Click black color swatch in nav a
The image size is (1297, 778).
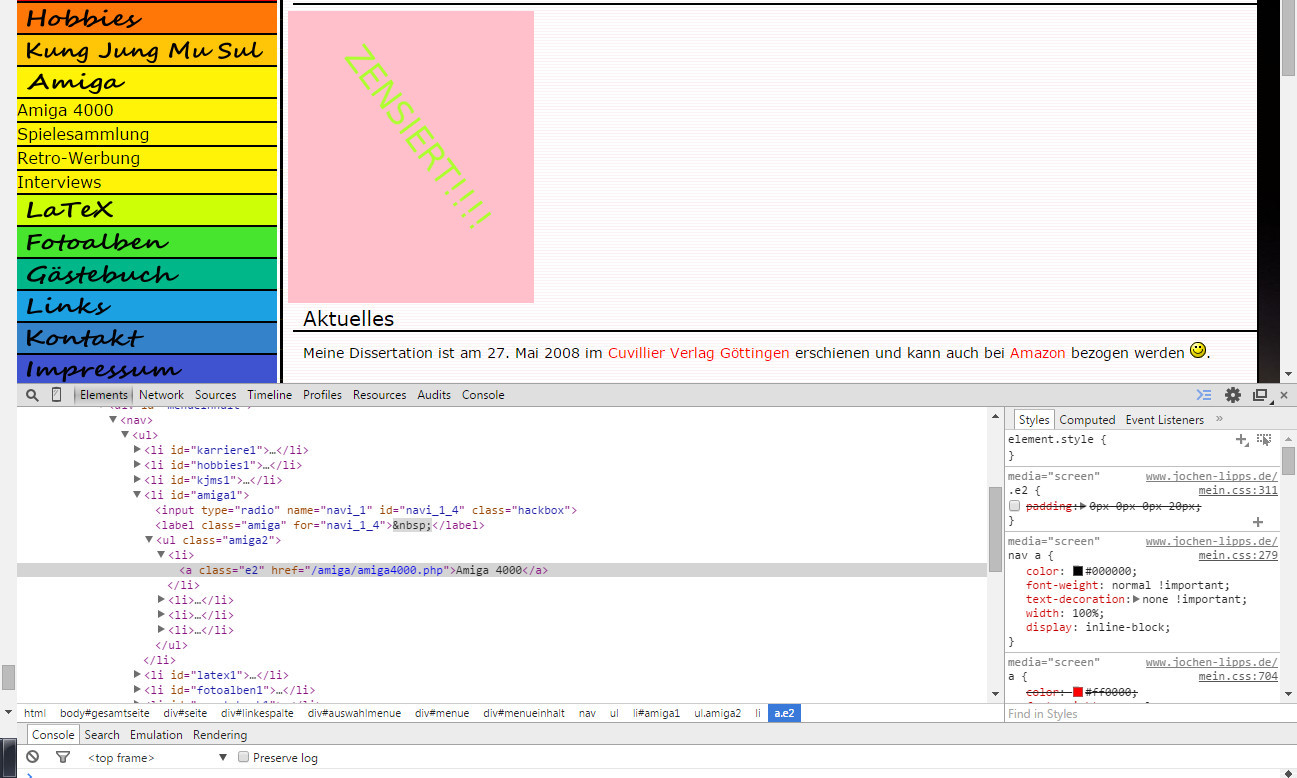[x=1079, y=571]
